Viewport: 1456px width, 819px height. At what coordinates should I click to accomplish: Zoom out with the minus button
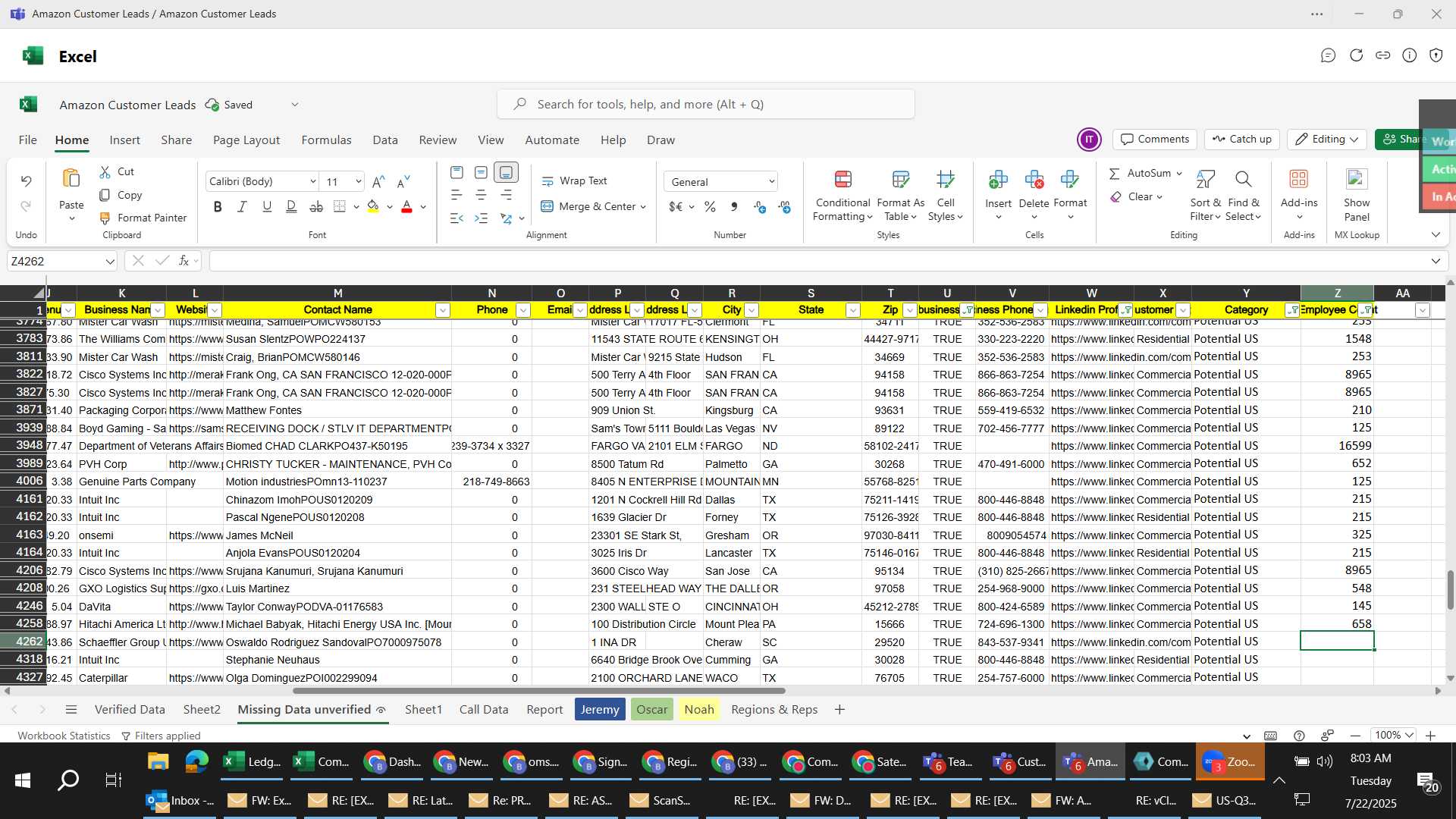1355,736
